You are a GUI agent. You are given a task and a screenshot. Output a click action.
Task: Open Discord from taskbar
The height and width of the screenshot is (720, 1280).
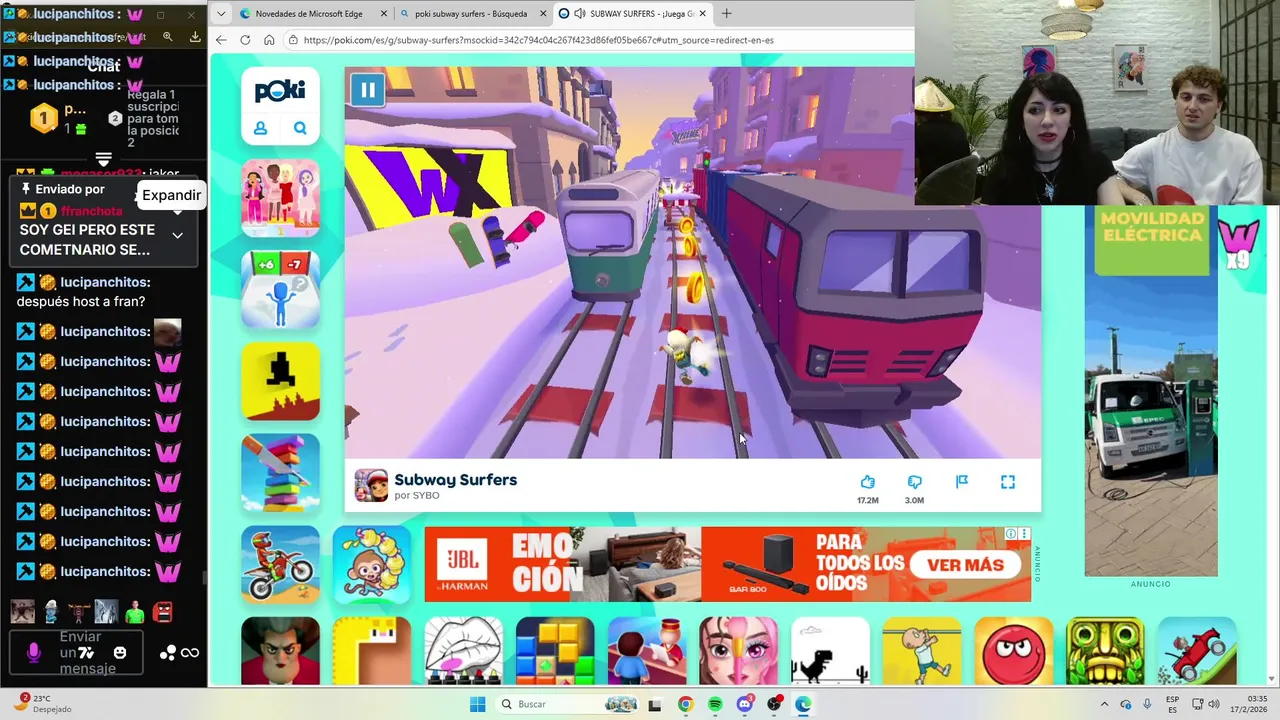click(745, 704)
